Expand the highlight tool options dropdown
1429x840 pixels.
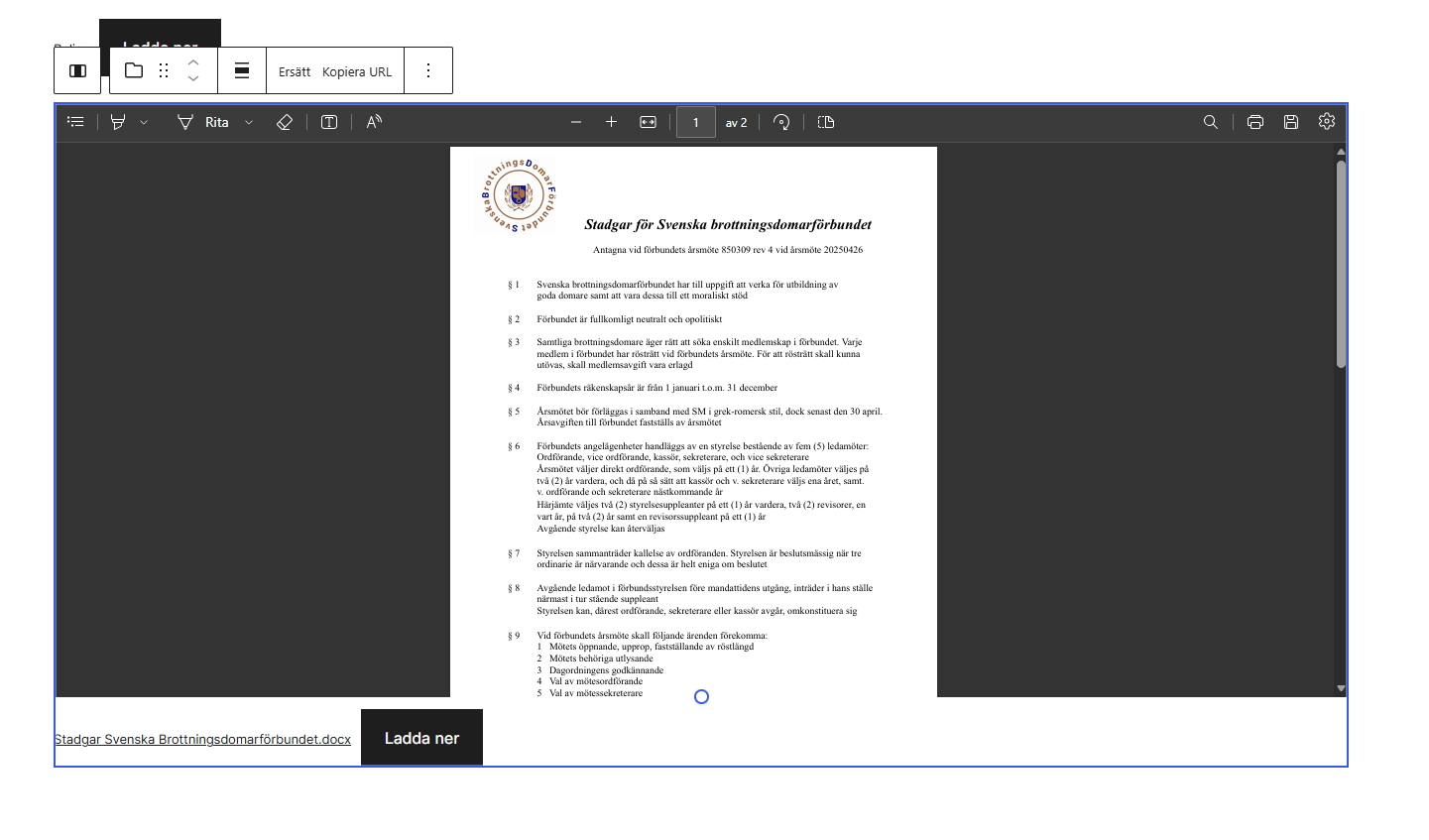pyautogui.click(x=144, y=122)
